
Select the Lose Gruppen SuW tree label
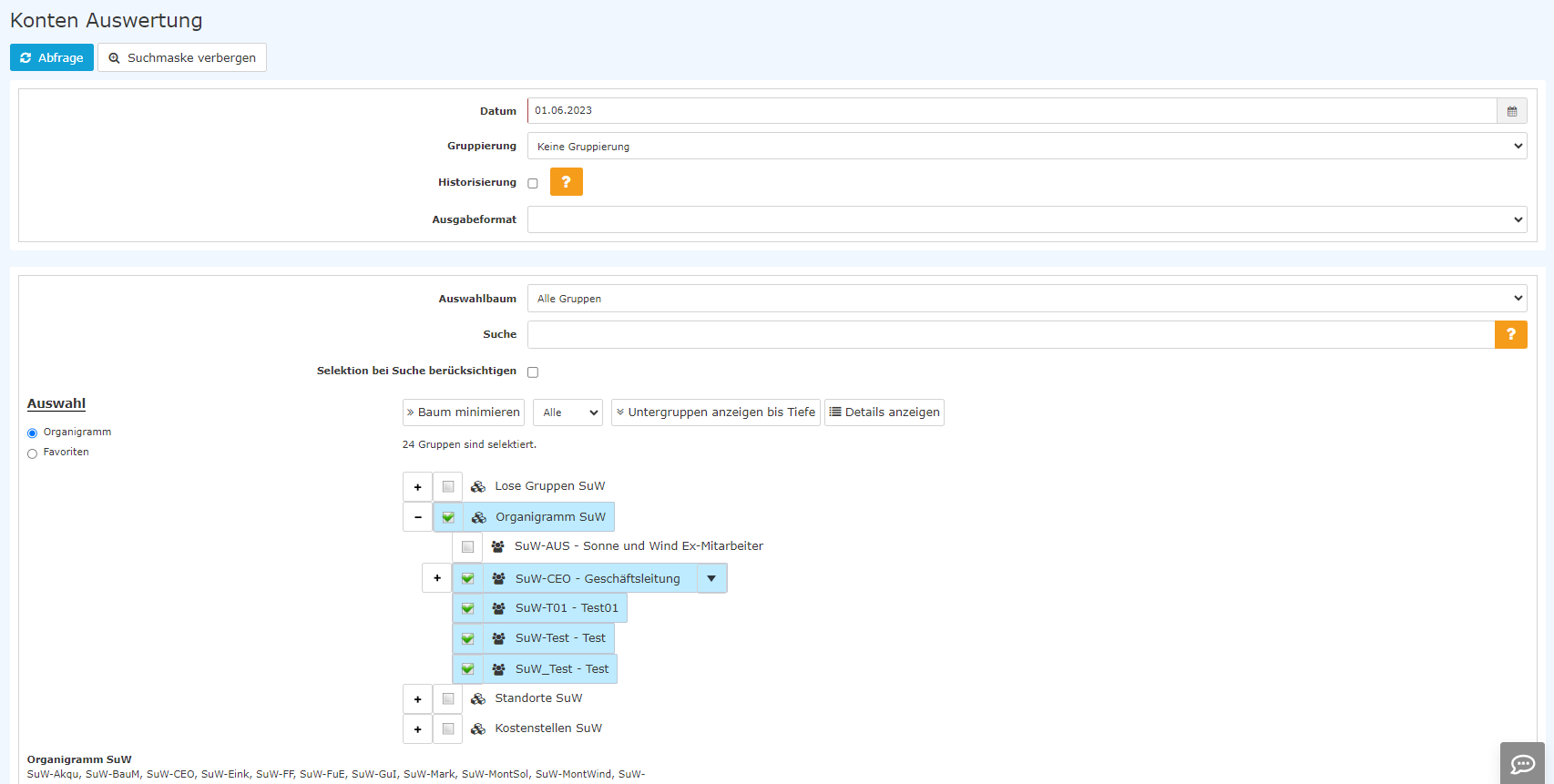549,486
